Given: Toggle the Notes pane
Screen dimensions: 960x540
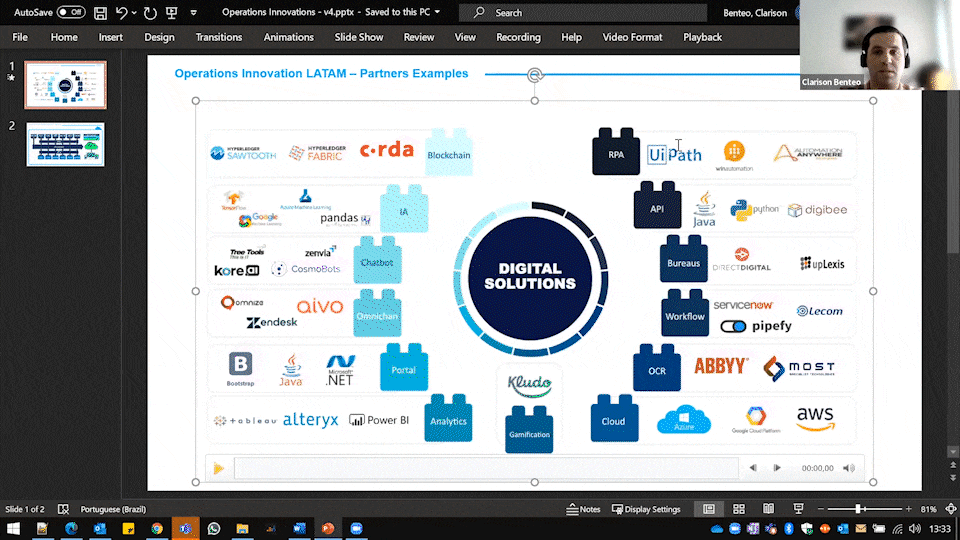Looking at the screenshot, I should (582, 509).
